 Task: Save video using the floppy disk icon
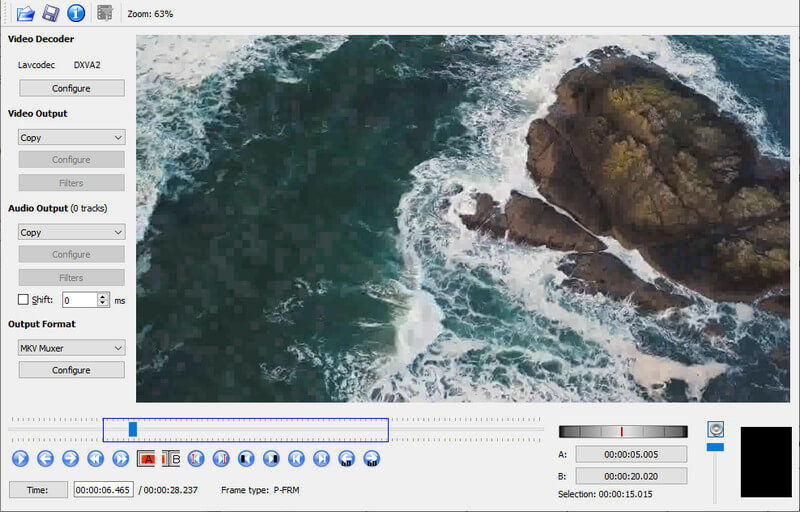click(51, 13)
